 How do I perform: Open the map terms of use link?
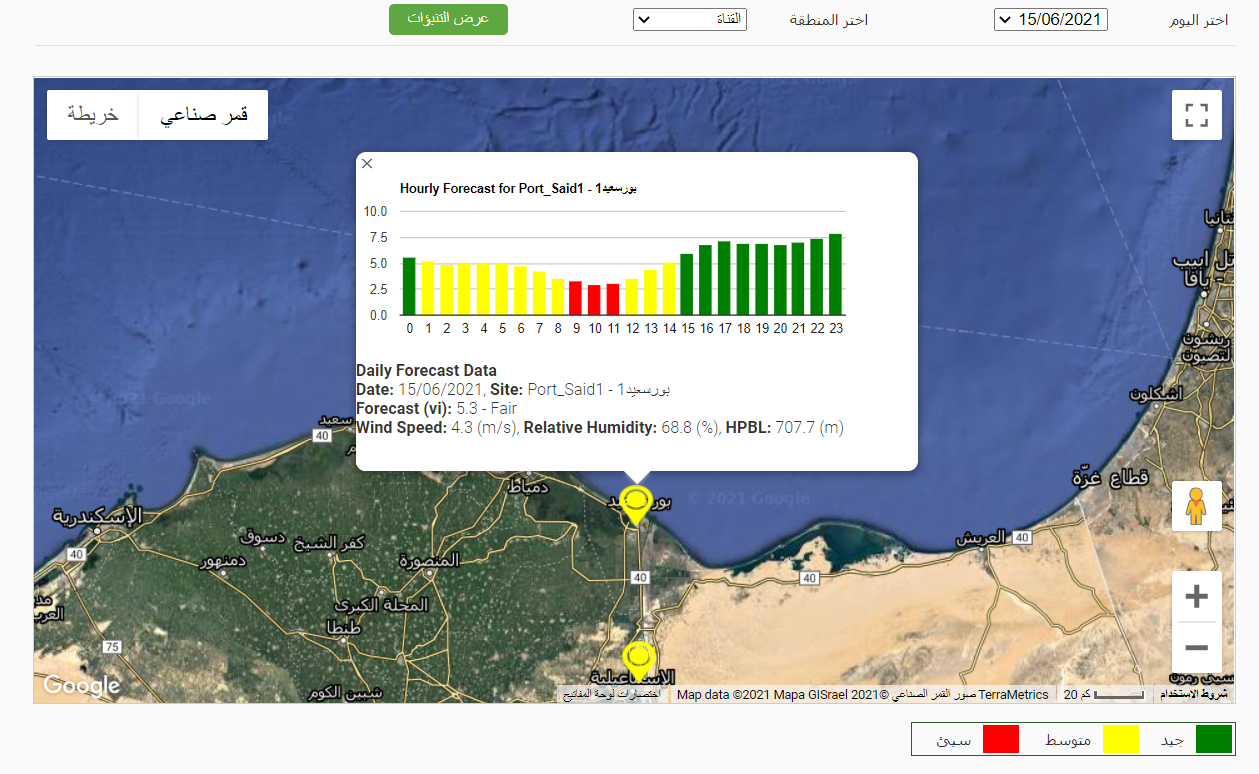pos(1193,694)
